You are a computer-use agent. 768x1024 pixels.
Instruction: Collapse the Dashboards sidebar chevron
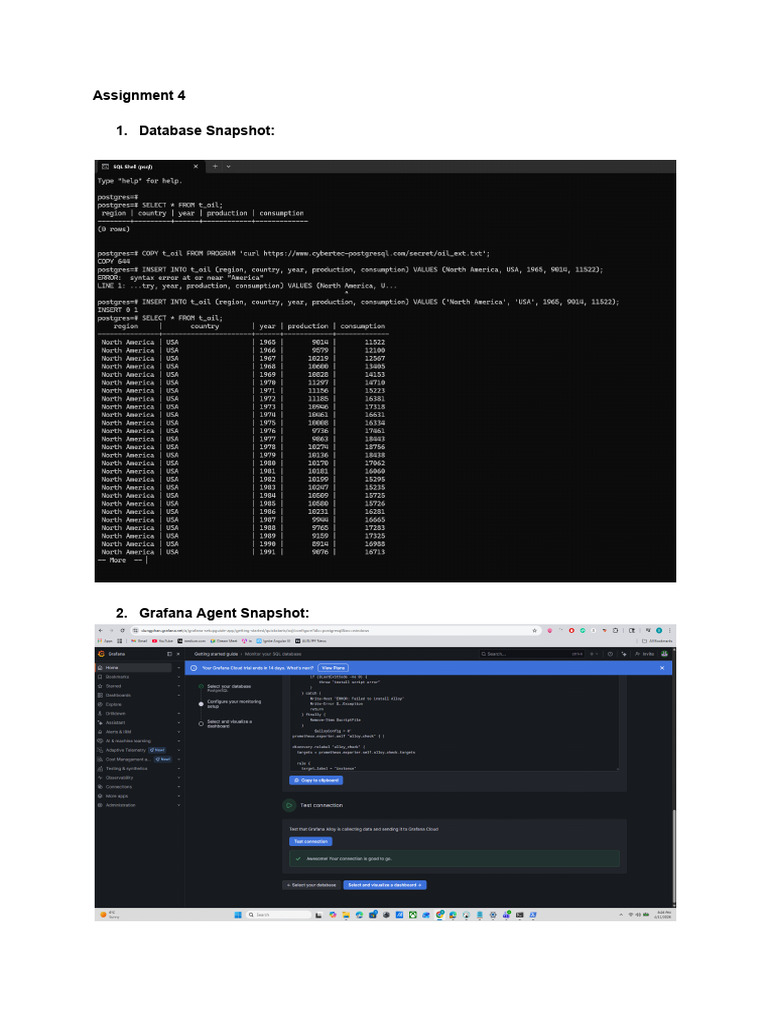(x=179, y=695)
